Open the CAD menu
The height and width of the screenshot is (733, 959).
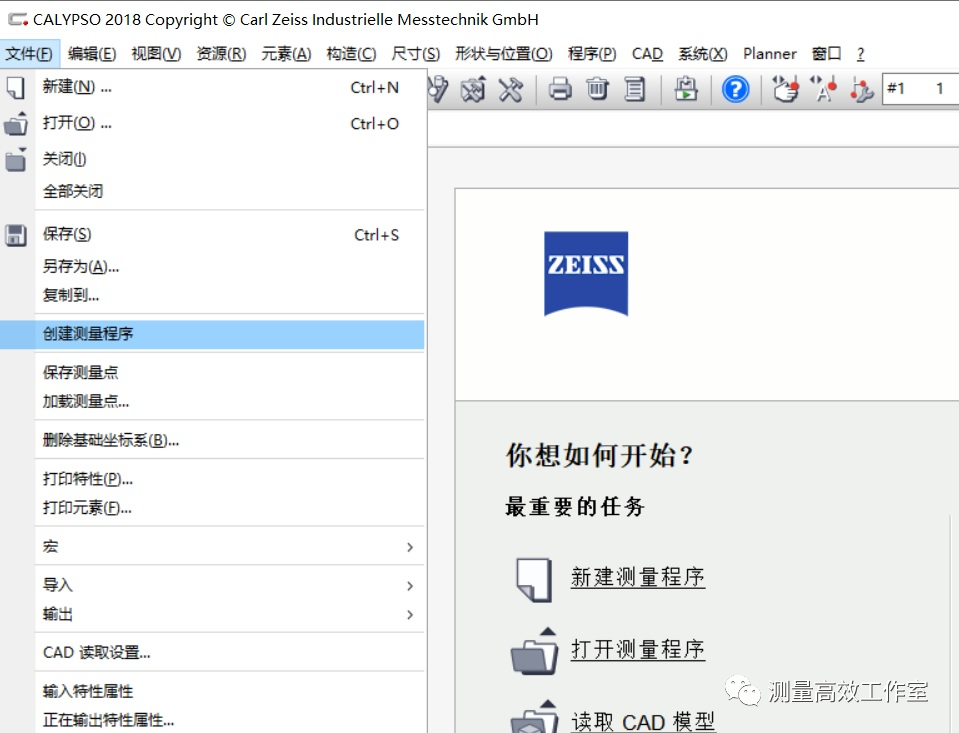[x=647, y=54]
